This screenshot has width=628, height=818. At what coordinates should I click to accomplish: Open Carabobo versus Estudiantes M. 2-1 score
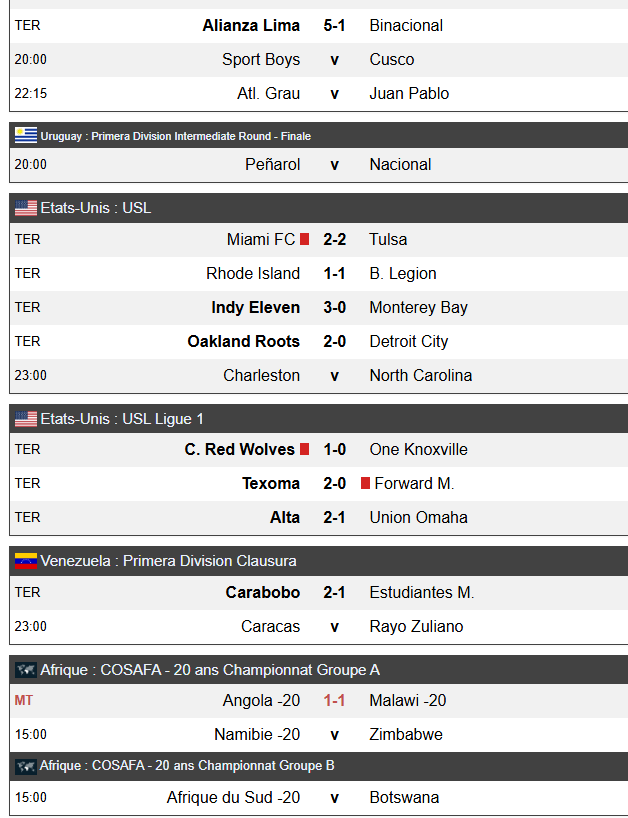pos(334,592)
